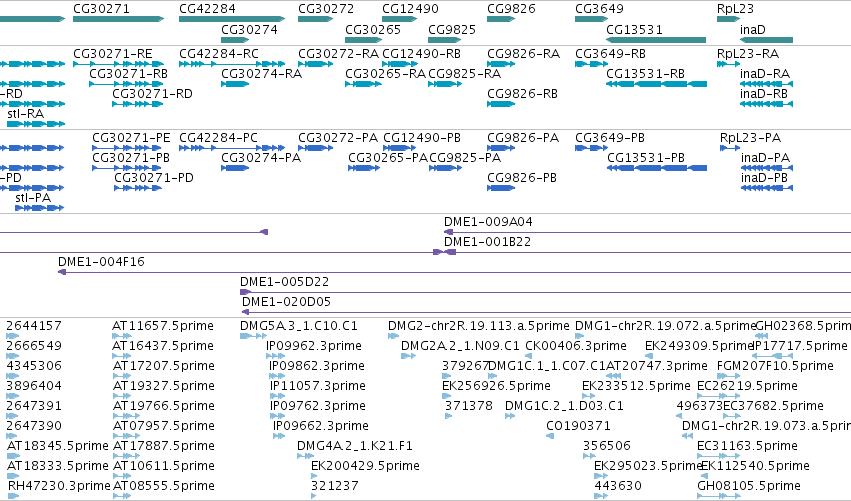The width and height of the screenshot is (851, 501).
Task: Click the RpL23-RA transcript label
Action: (x=748, y=54)
